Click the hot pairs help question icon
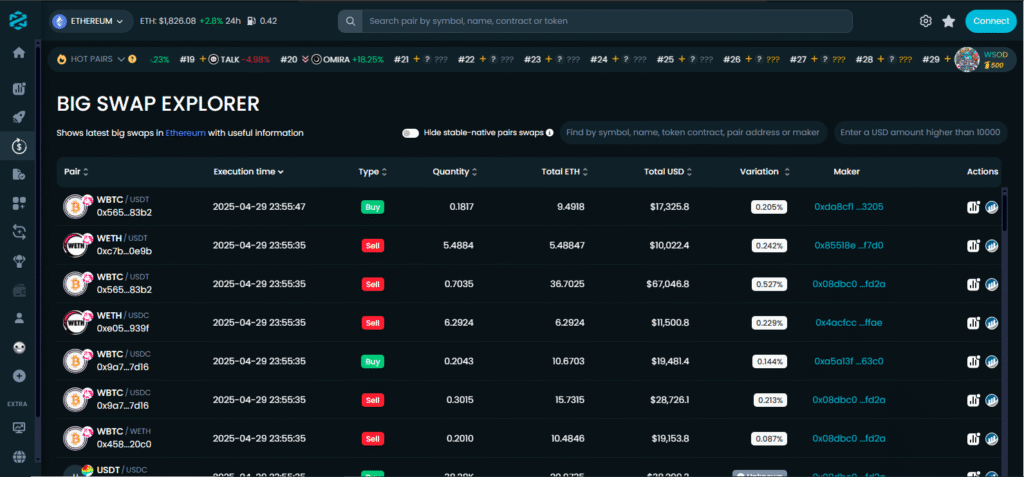The height and width of the screenshot is (477, 1024). 133,59
